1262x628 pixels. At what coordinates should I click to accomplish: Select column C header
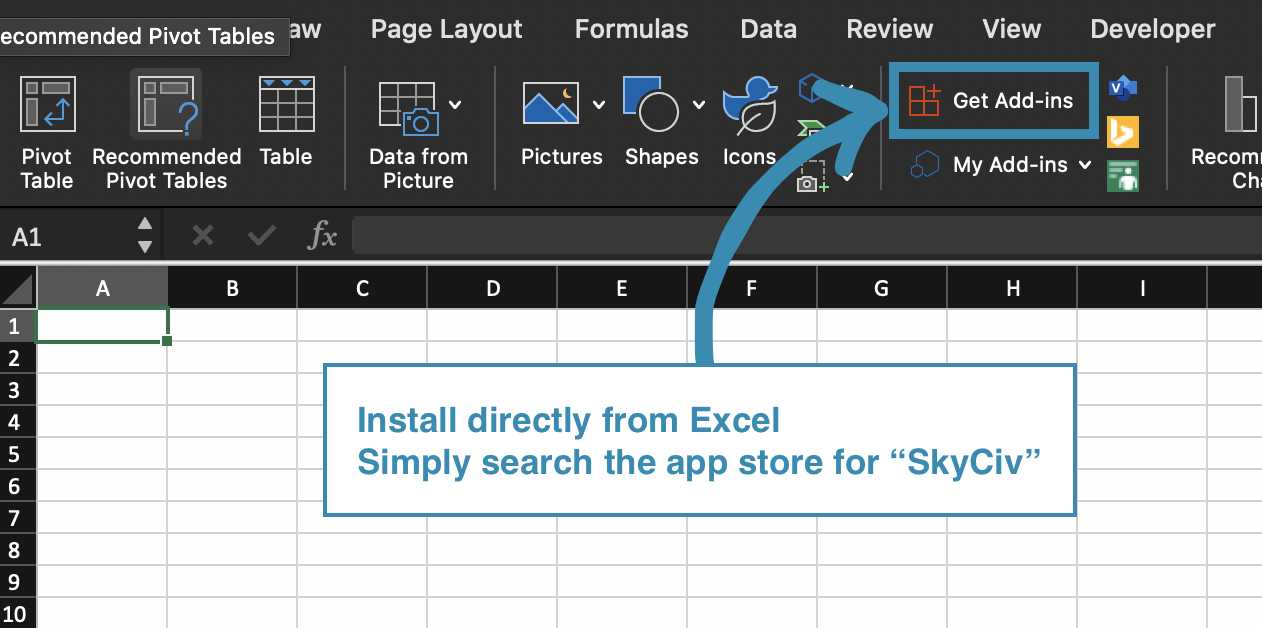(362, 288)
